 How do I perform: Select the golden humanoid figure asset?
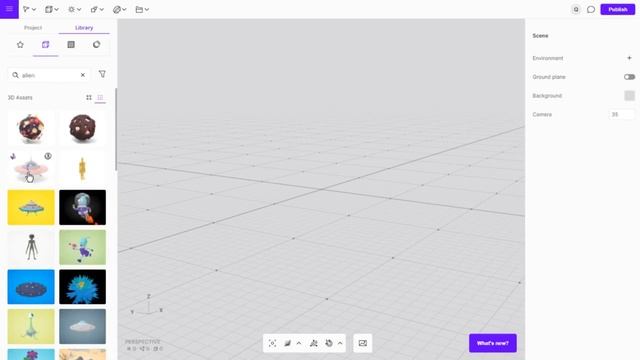coord(82,168)
